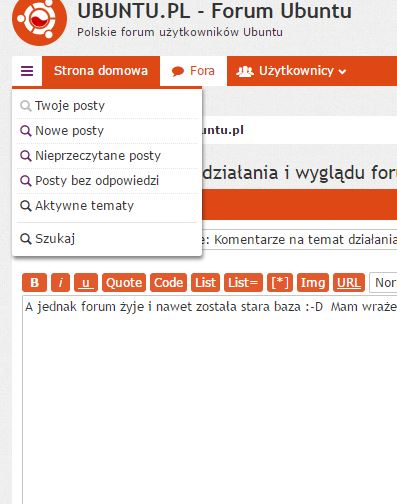Apply bold formatting with the B button
397x504 pixels.
pyautogui.click(x=34, y=283)
